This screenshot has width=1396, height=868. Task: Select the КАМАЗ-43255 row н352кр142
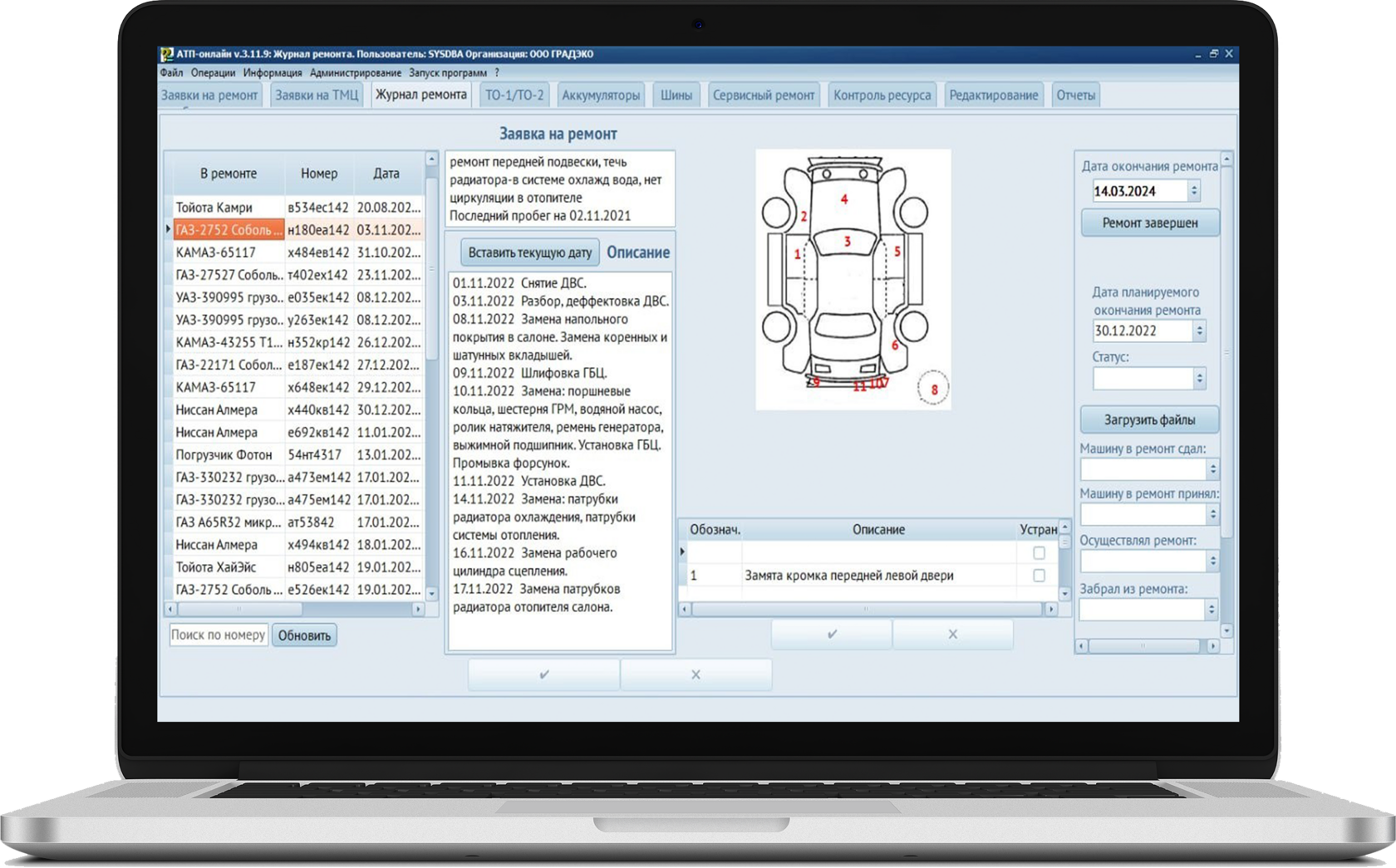298,341
